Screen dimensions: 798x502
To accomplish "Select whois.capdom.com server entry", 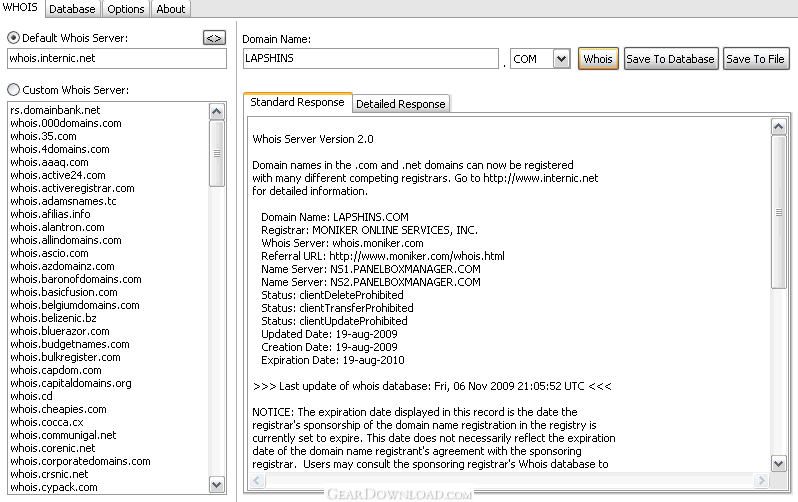I will pos(55,370).
